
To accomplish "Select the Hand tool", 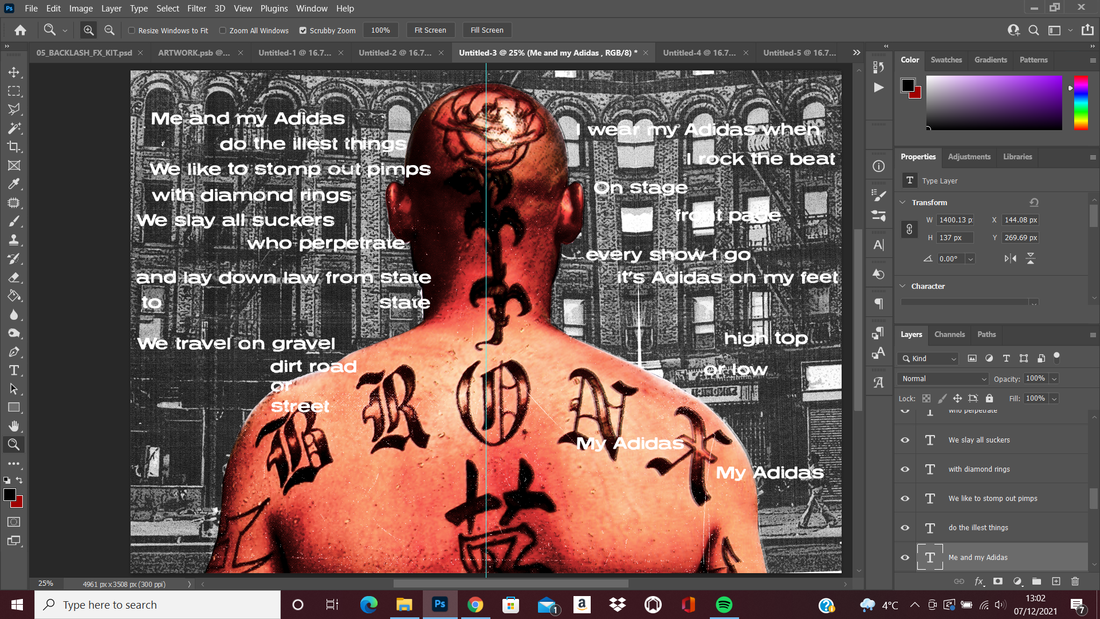I will pos(14,426).
